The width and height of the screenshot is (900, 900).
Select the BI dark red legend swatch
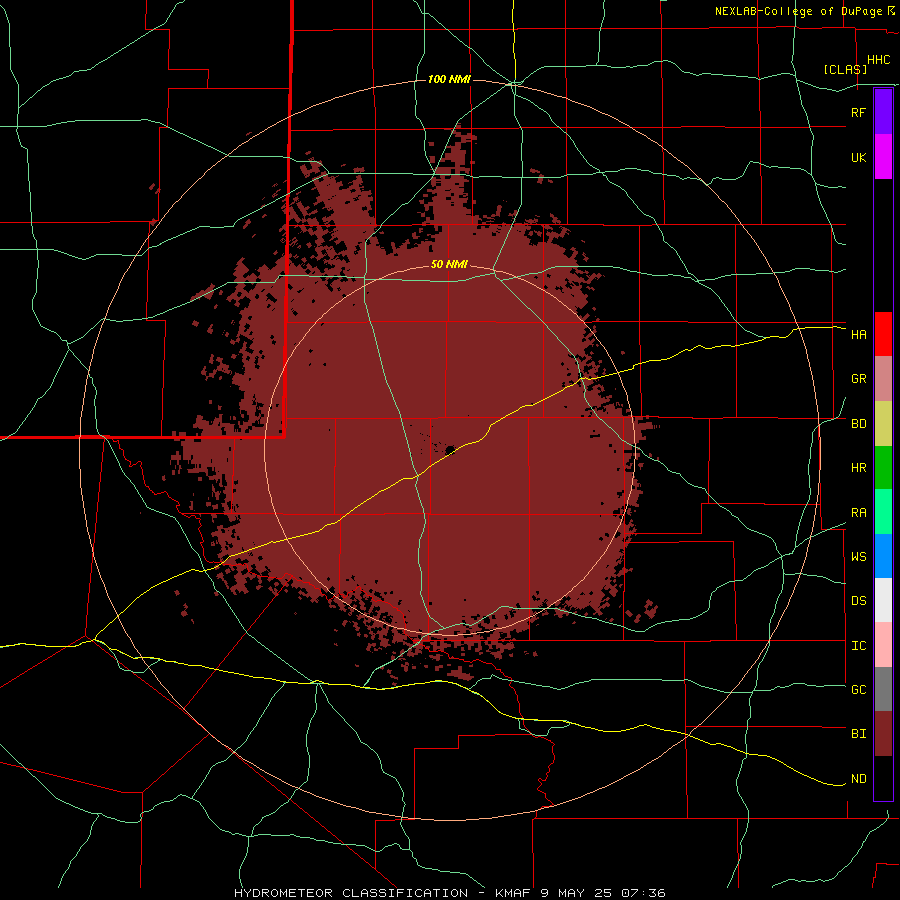pyautogui.click(x=883, y=734)
